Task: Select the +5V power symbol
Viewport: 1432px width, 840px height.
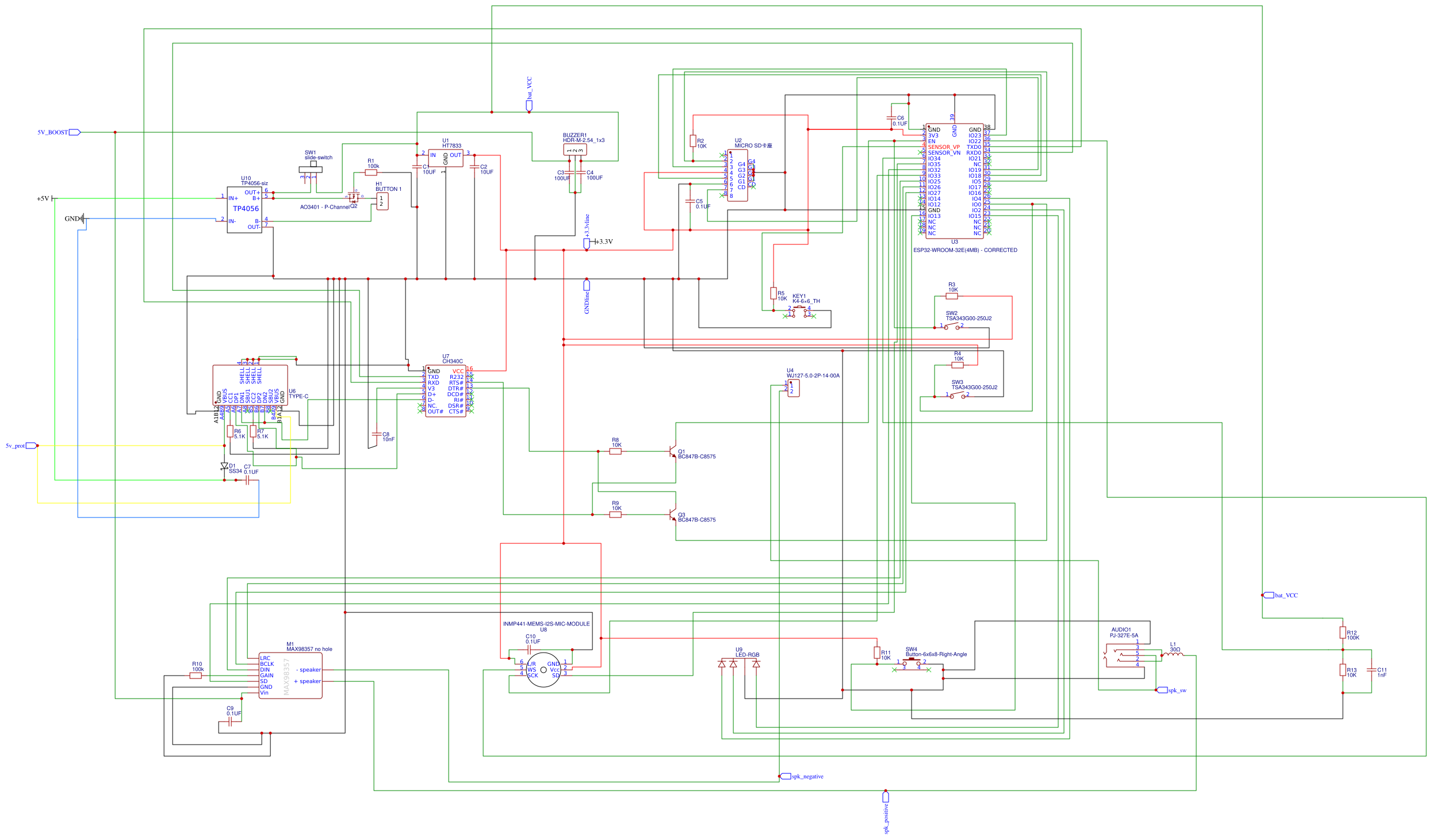Action: tap(47, 198)
